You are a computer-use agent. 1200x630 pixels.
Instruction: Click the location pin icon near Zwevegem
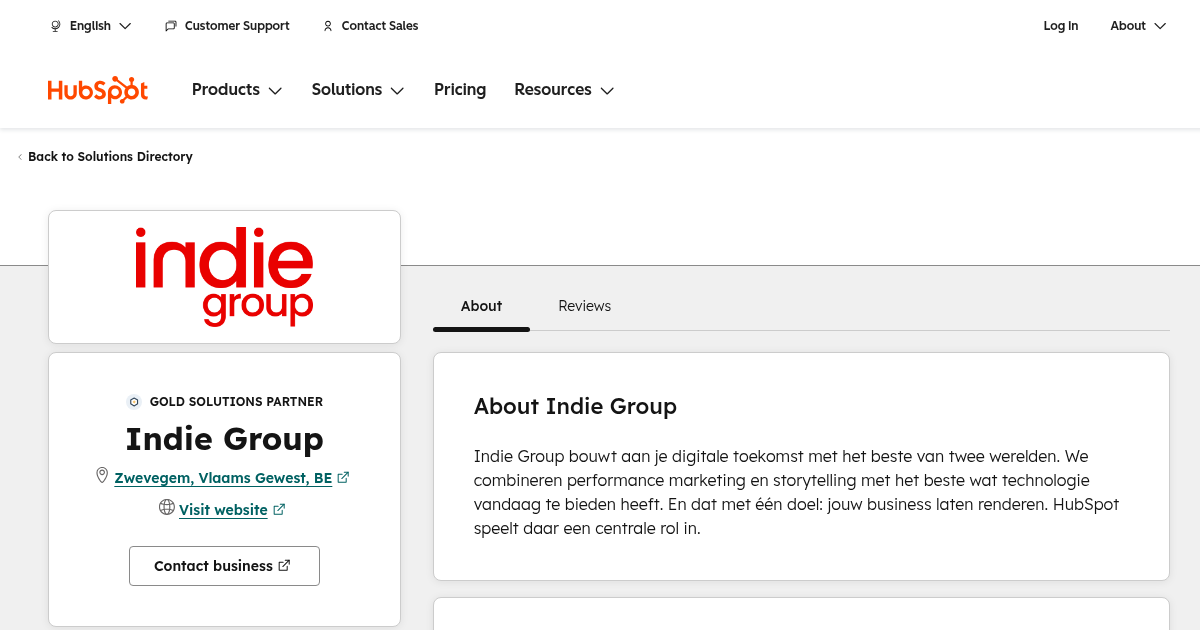click(x=102, y=476)
